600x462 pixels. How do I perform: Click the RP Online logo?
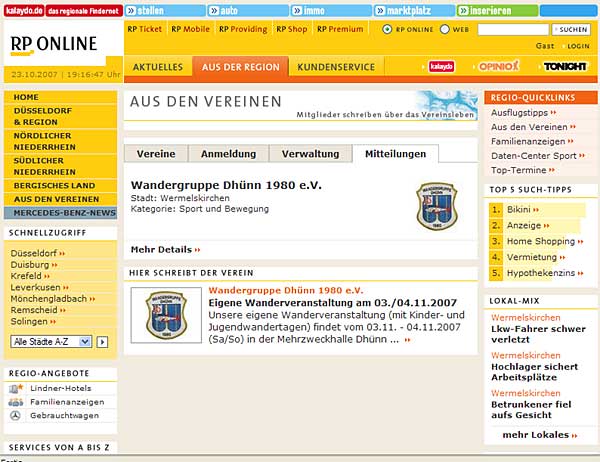56,43
